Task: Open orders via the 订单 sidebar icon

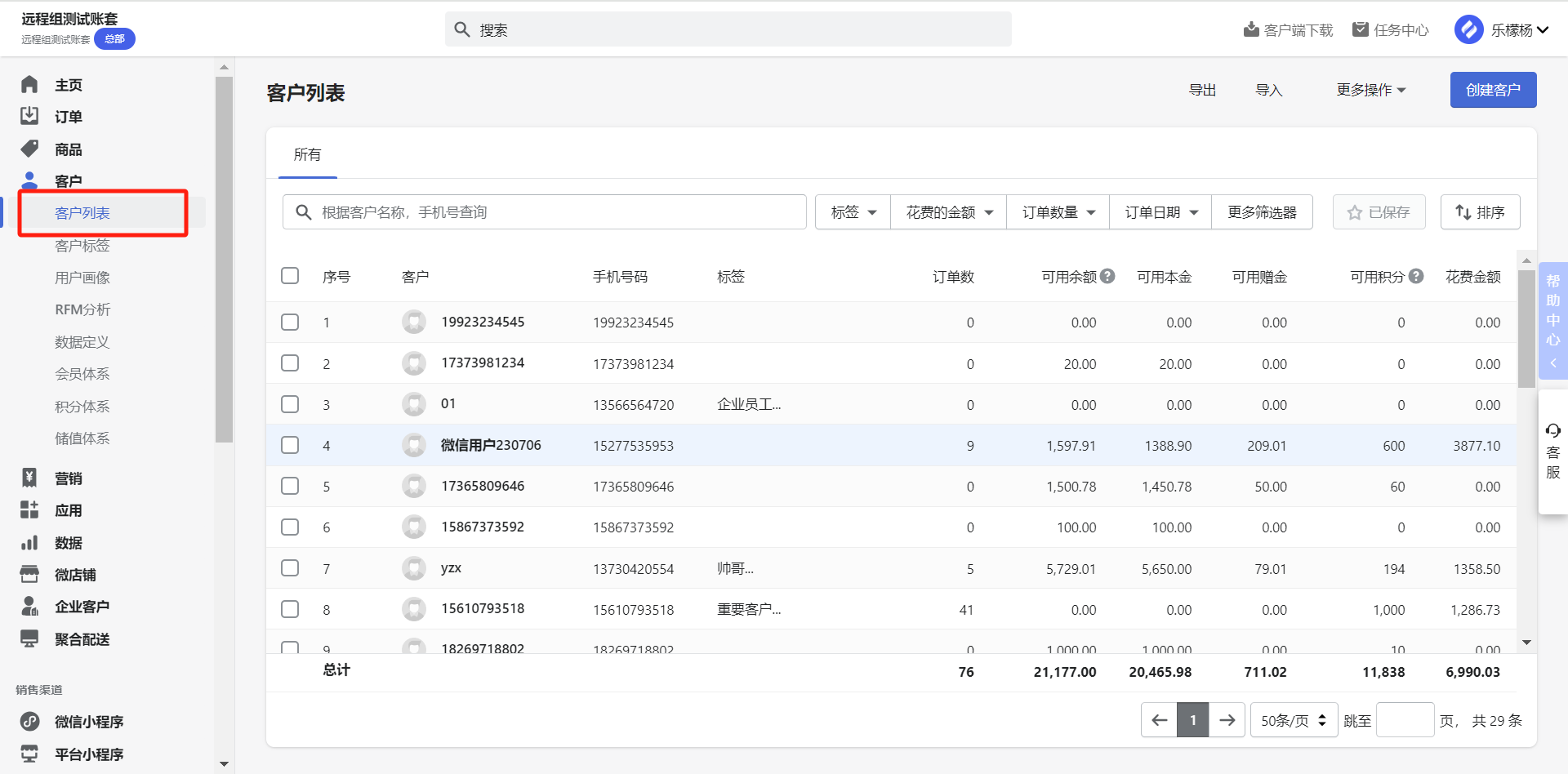Action: point(29,116)
